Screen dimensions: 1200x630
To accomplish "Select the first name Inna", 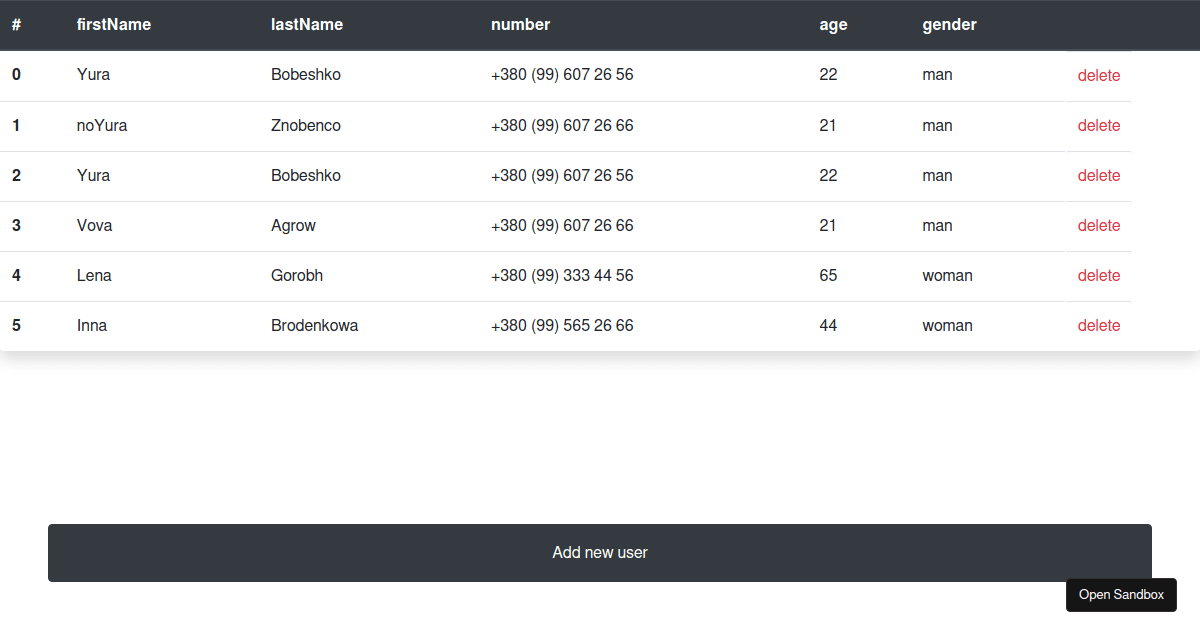I will click(x=92, y=326).
